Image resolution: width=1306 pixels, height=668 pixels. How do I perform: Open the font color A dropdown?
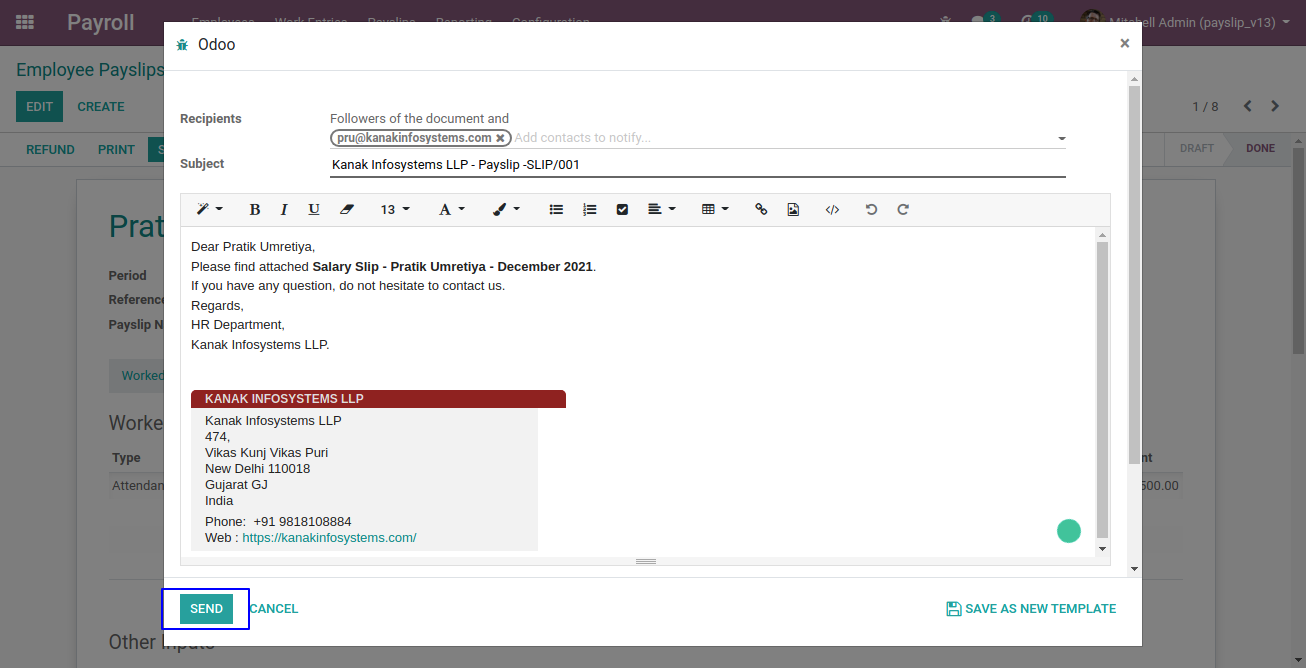coord(452,210)
